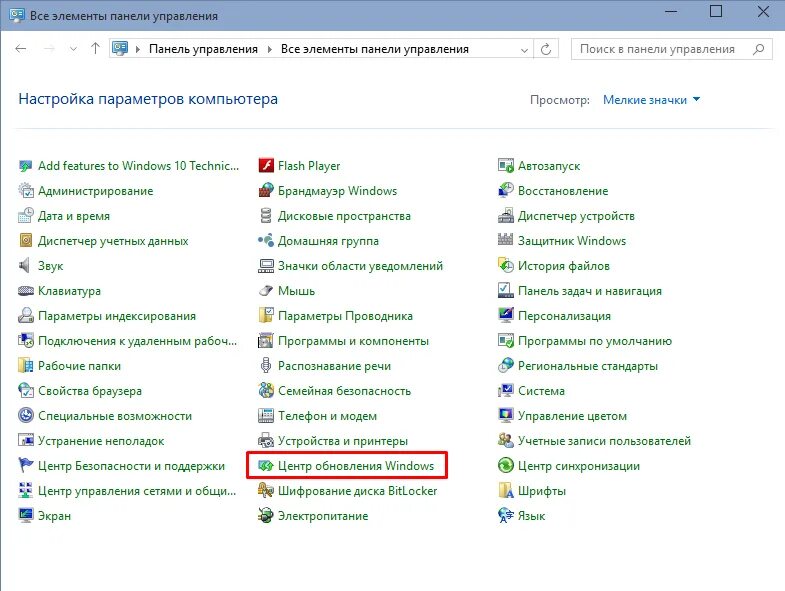The width and height of the screenshot is (785, 591).
Task: Open Управление цветом link
Action: pos(572,416)
